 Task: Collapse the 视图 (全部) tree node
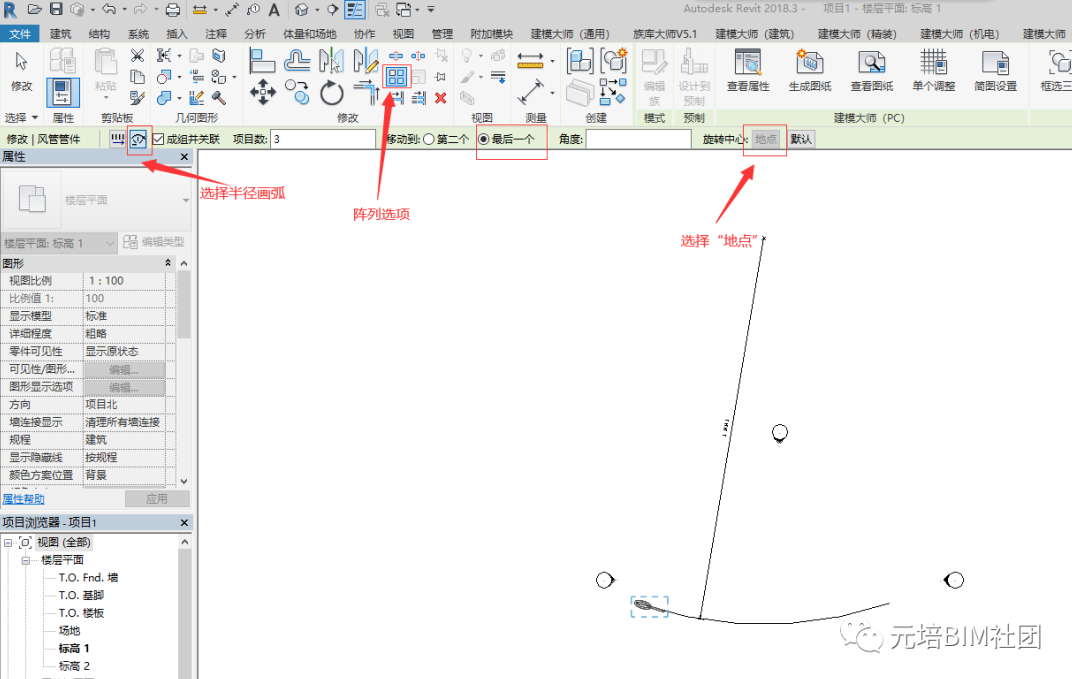point(8,542)
